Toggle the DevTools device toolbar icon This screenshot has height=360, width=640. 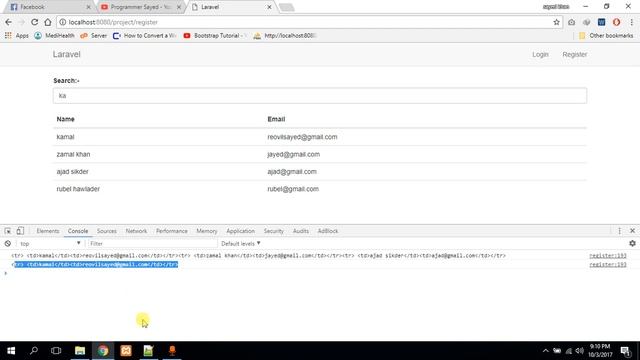pos(20,231)
